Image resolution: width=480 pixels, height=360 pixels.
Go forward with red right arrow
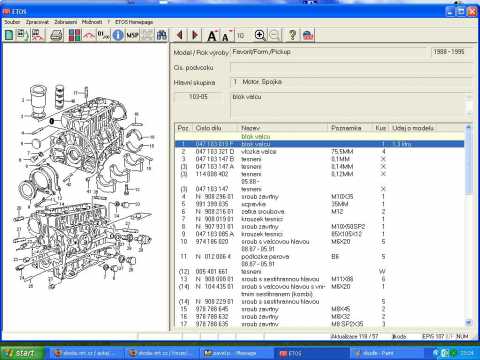[195, 35]
